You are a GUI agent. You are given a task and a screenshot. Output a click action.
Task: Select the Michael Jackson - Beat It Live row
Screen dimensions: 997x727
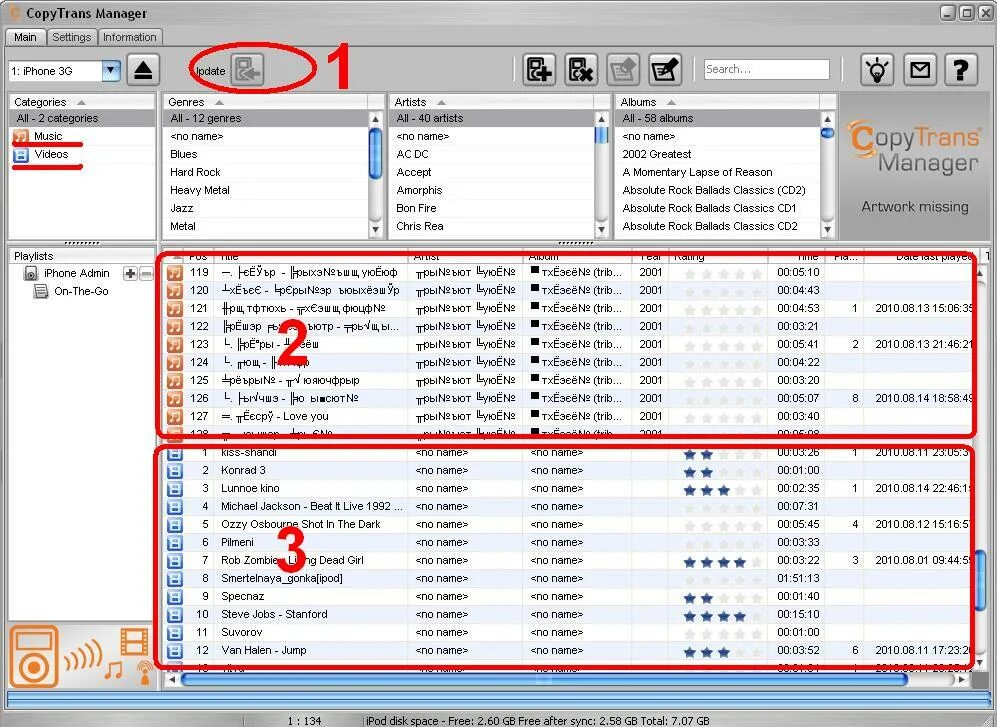click(x=568, y=507)
